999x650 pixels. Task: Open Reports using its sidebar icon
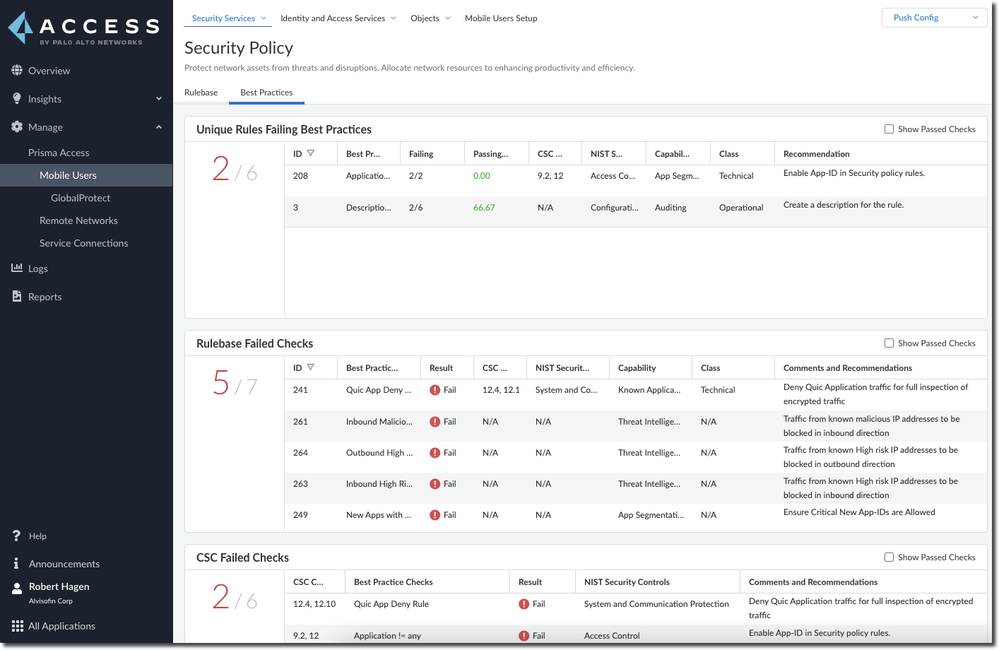17,296
